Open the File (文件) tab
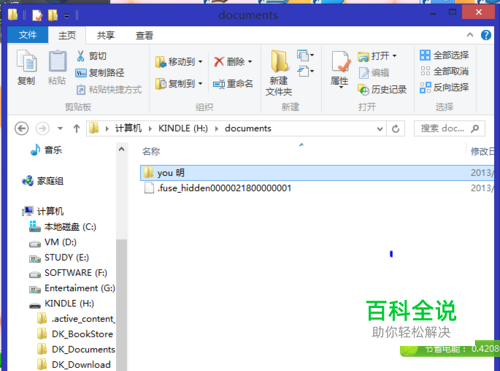Viewport: 500px width, 371px height. tap(28, 35)
